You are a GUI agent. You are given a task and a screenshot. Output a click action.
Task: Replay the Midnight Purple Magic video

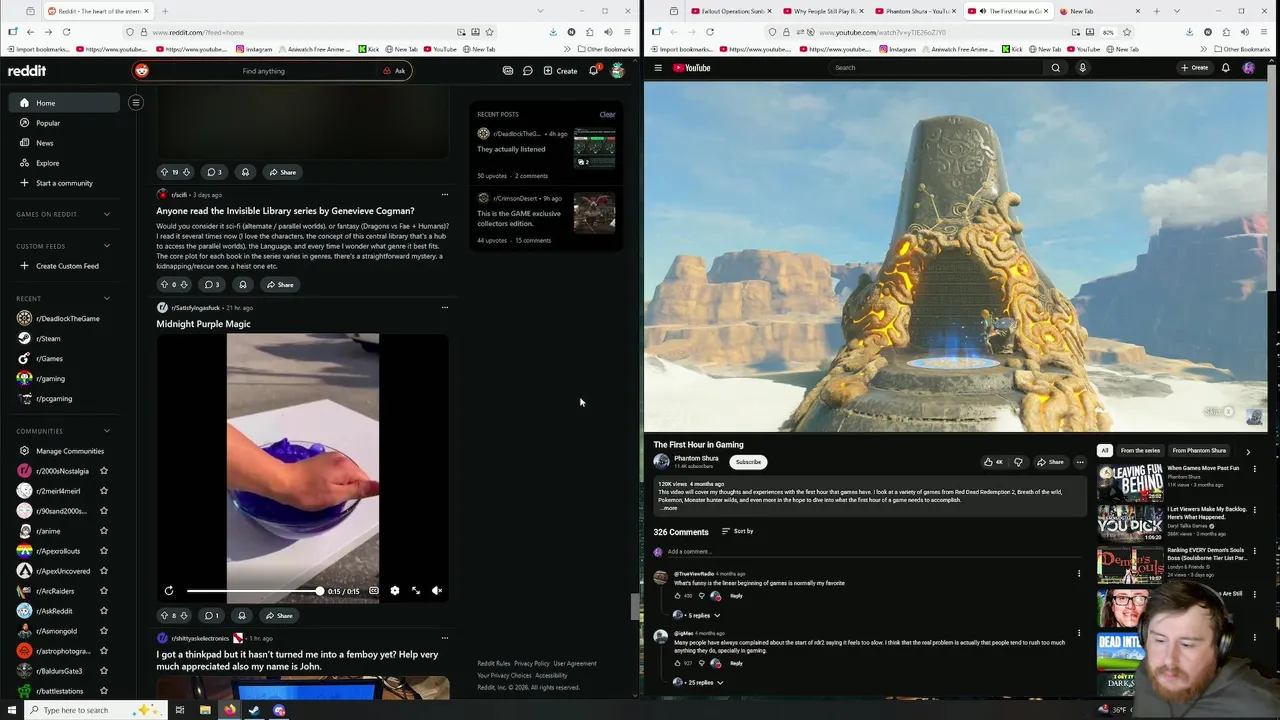[169, 591]
